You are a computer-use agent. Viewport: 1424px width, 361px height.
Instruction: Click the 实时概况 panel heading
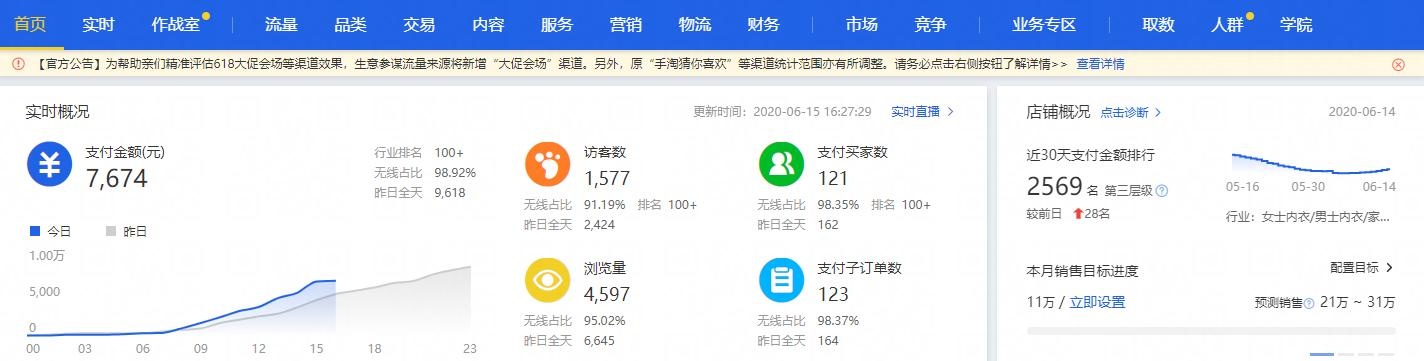click(57, 112)
